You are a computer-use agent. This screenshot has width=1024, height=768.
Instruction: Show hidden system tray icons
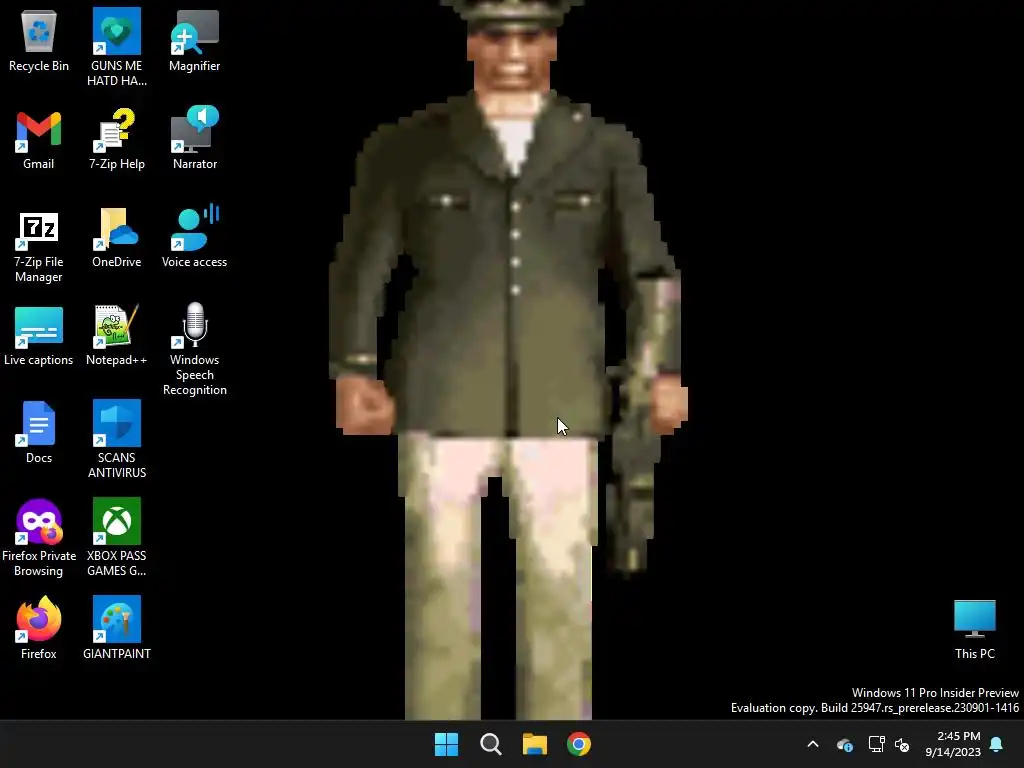tap(813, 744)
